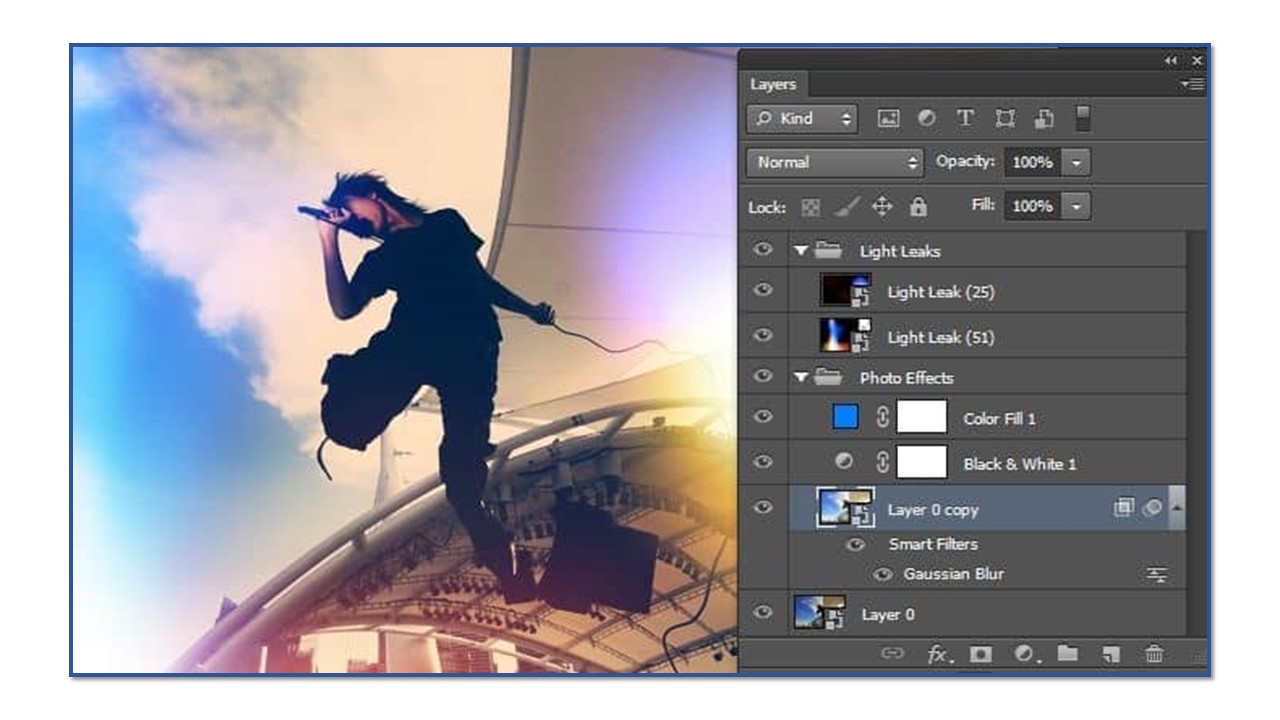This screenshot has height=720, width=1280.
Task: Open the Opacity slider dropdown arrow
Action: [1077, 162]
